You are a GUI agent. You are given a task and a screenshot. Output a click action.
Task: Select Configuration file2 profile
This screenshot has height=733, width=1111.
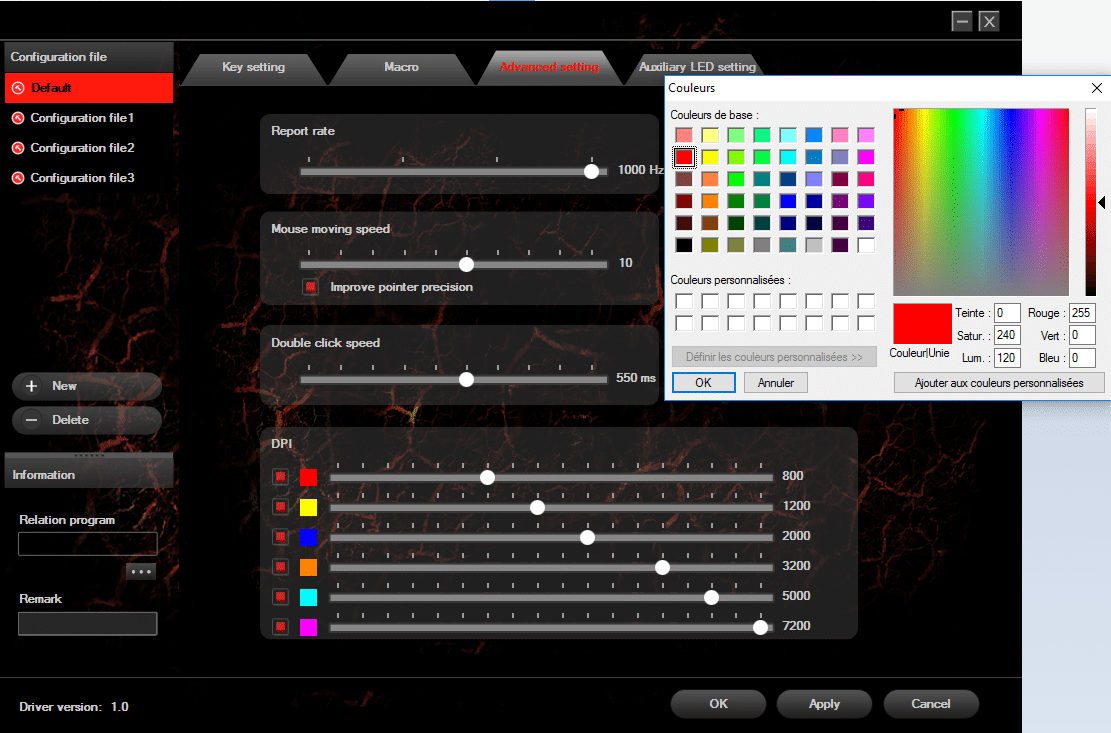[x=82, y=148]
